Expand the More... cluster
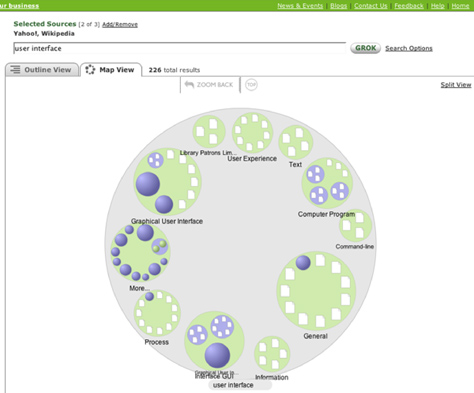The height and width of the screenshot is (393, 474). click(x=140, y=253)
